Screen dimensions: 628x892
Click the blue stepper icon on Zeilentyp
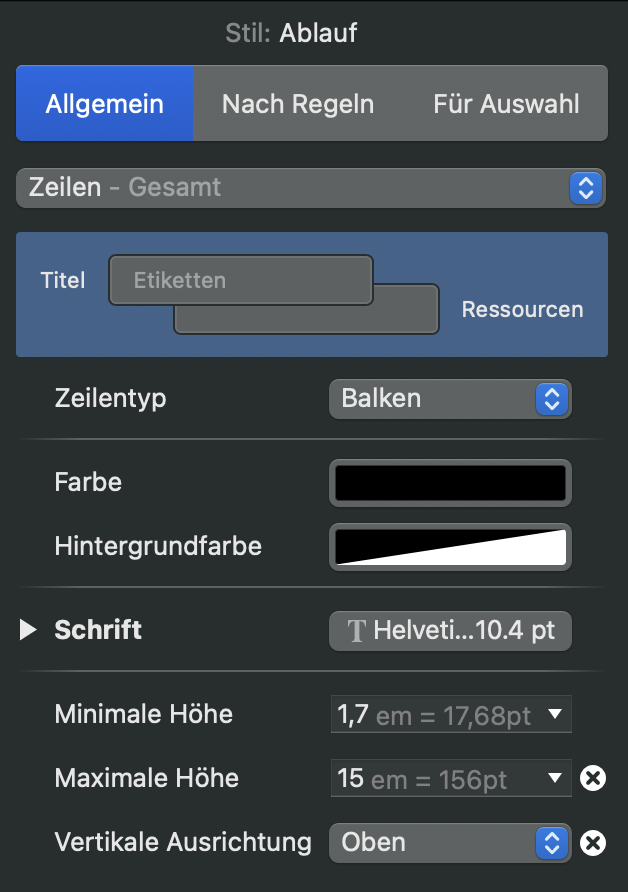point(553,398)
